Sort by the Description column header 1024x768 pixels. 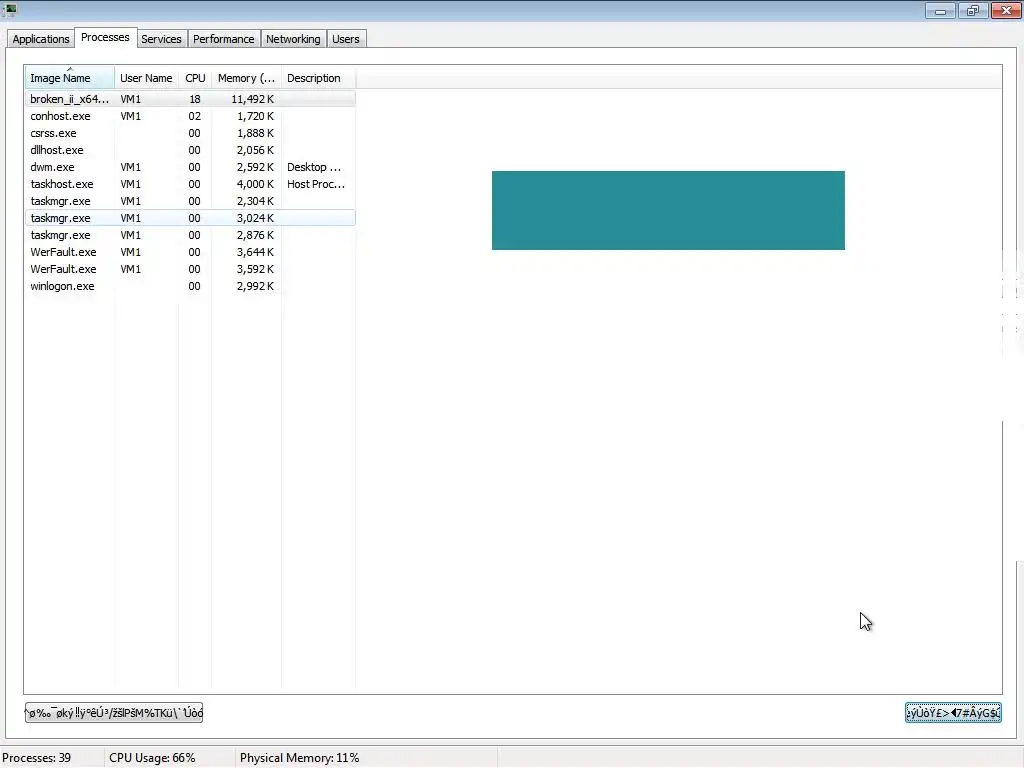(318, 78)
